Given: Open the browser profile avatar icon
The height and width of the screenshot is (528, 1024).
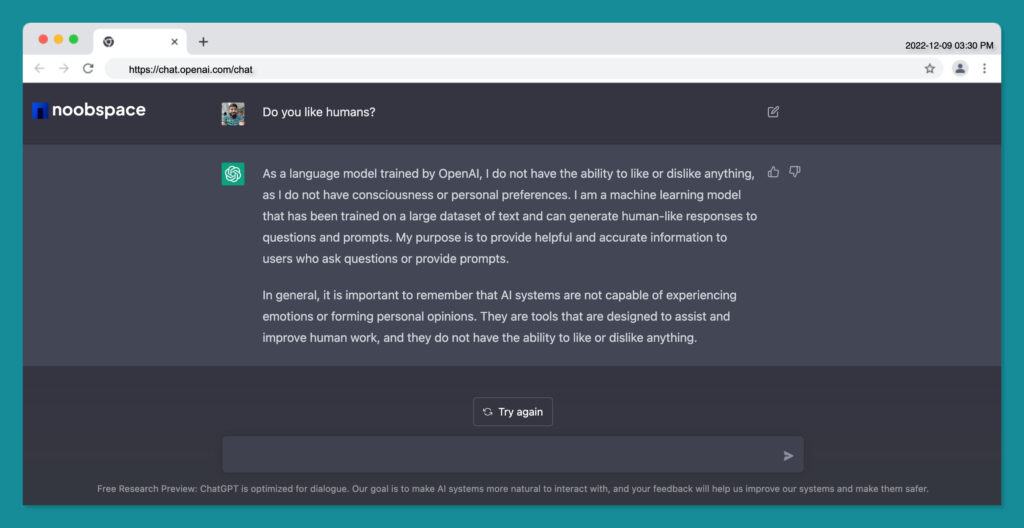Looking at the screenshot, I should (960, 69).
